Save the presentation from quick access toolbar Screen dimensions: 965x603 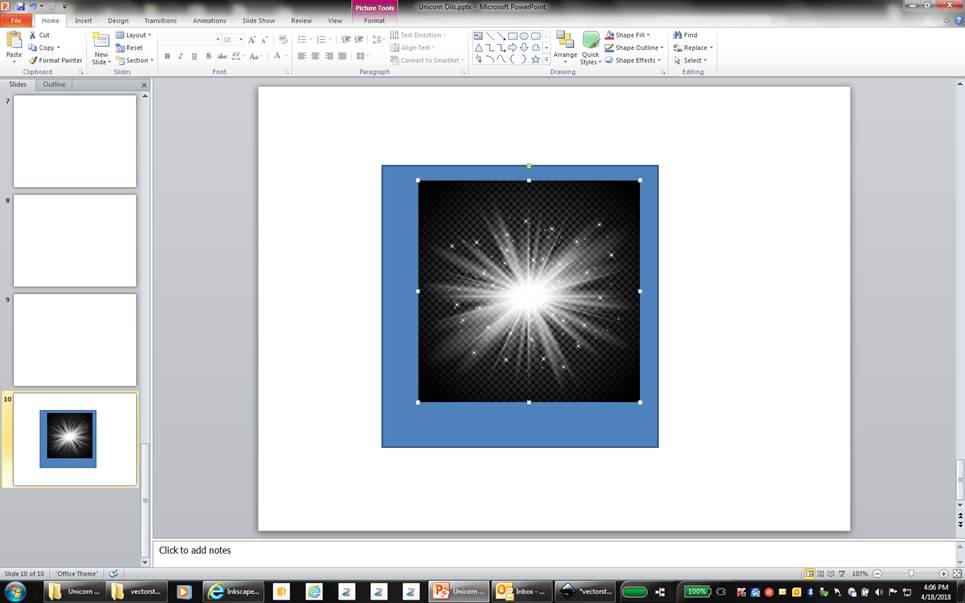[x=19, y=6]
